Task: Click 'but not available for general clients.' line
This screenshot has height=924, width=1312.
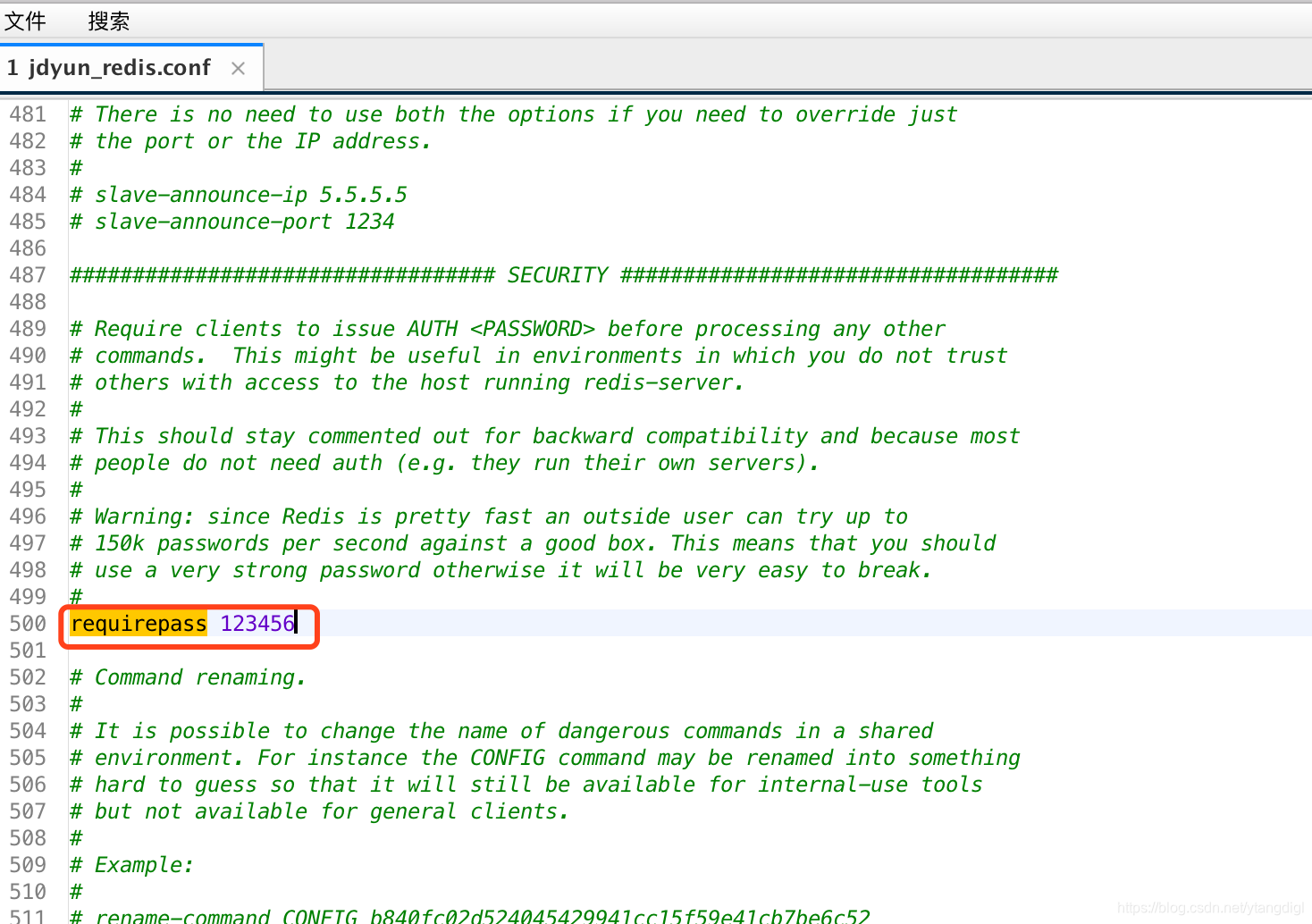Action: (x=319, y=811)
